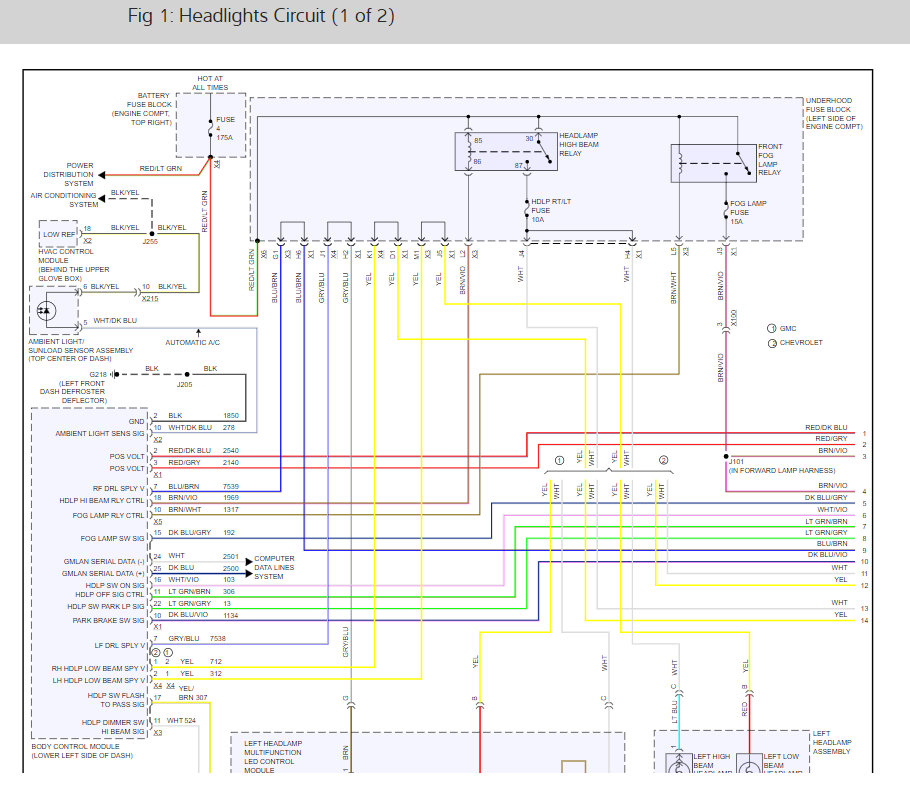
Task: Click the "LF DRL SPLY V" pin label
Action: pos(120,645)
